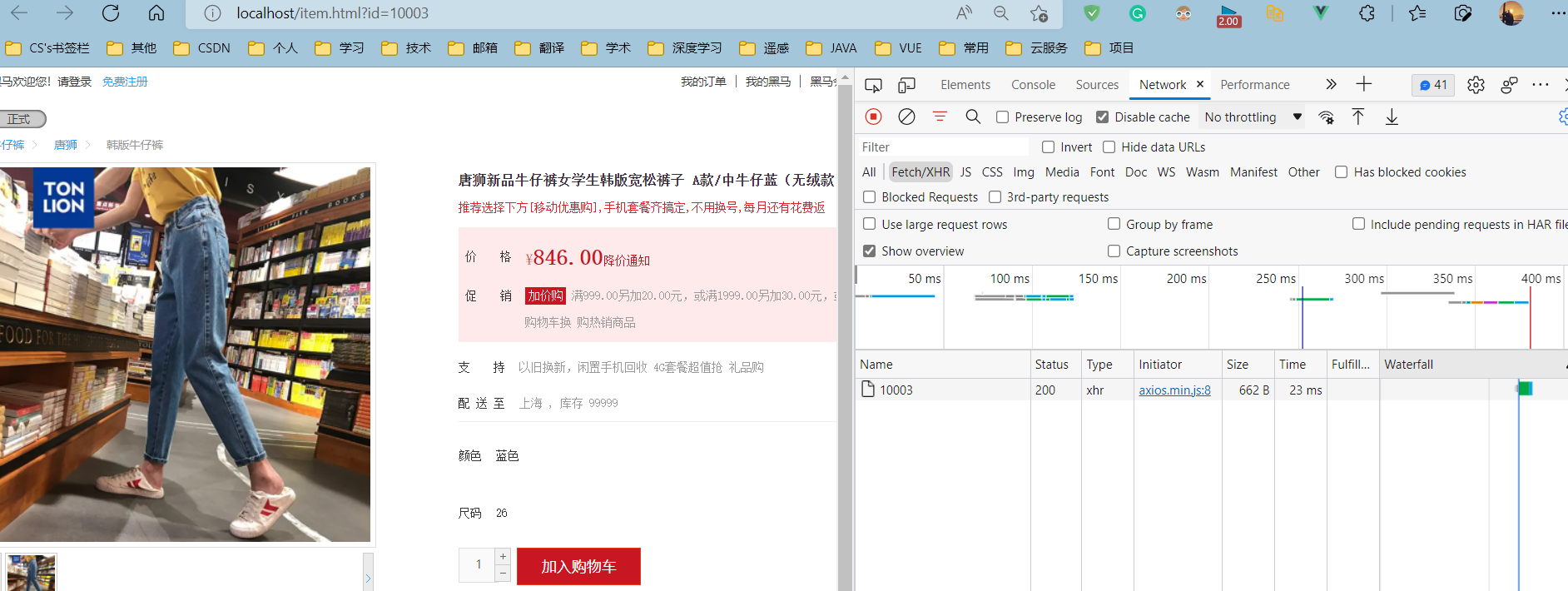1568x591 pixels.
Task: Click the network Filter input field
Action: click(943, 147)
